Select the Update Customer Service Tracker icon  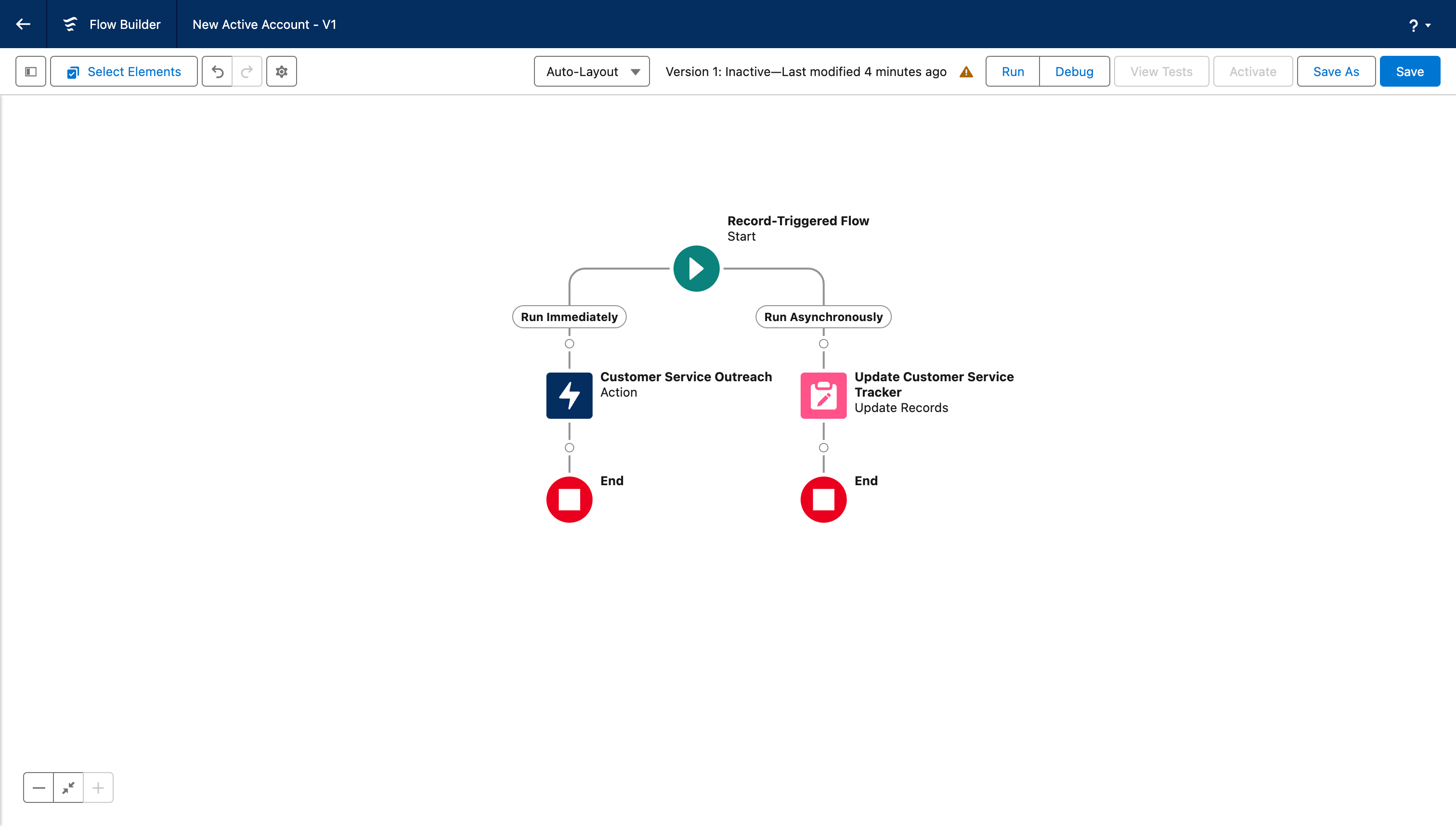pos(823,395)
